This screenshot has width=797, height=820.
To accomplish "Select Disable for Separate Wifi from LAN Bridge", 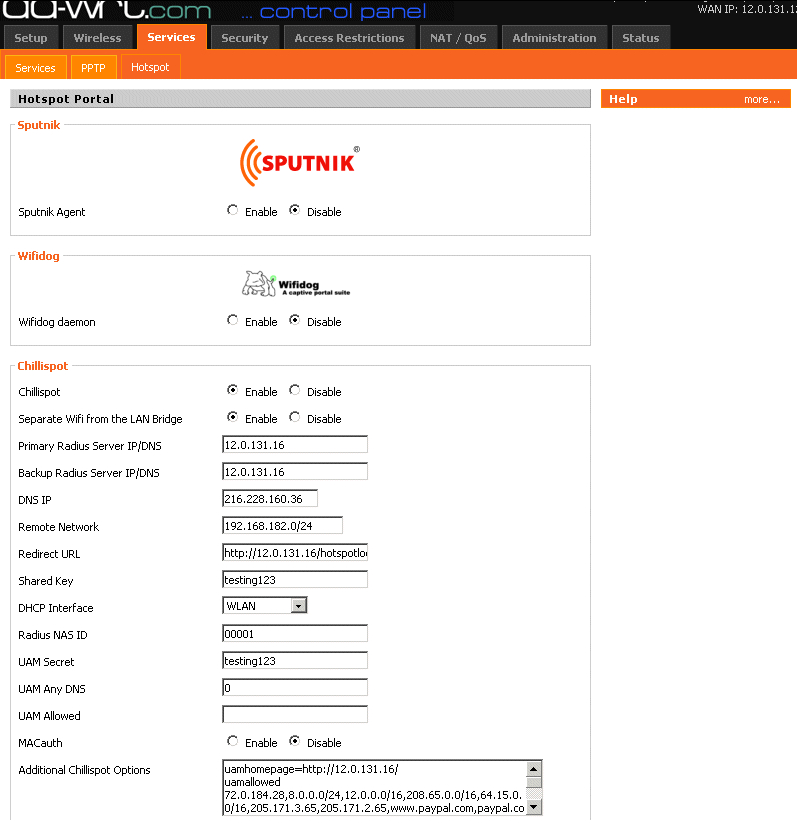I will click(295, 418).
